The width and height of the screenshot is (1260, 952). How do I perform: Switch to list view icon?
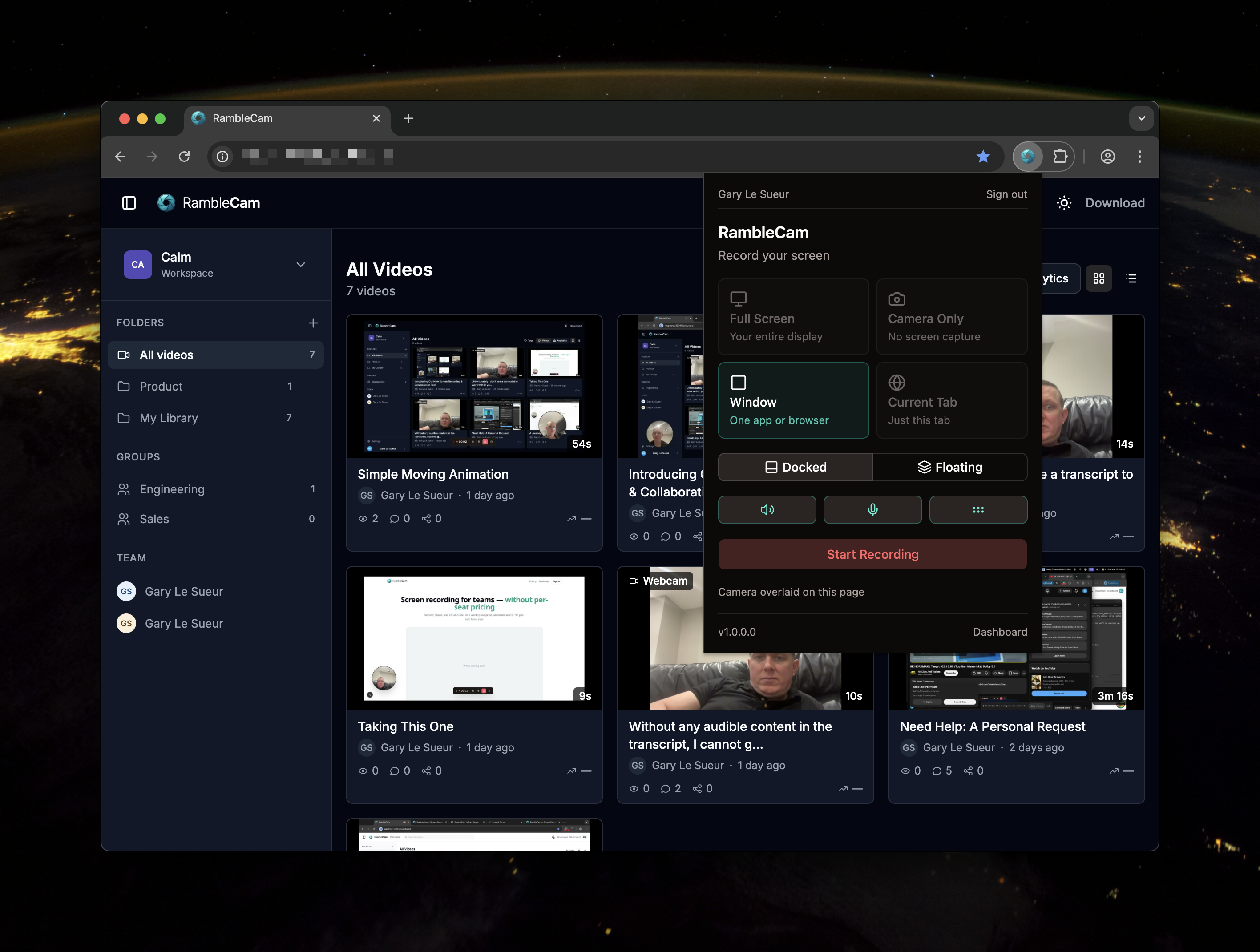[1131, 278]
